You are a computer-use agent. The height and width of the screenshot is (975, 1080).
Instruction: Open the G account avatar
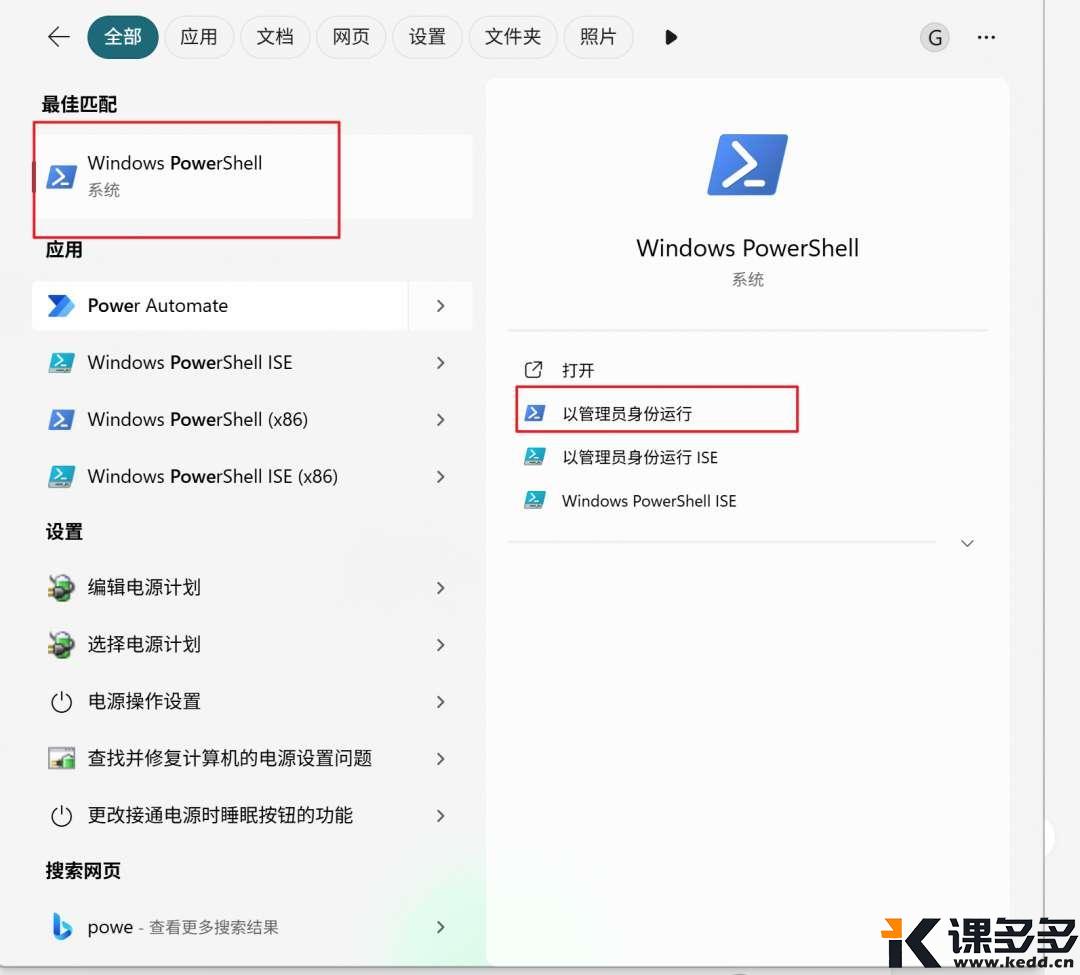coord(935,37)
